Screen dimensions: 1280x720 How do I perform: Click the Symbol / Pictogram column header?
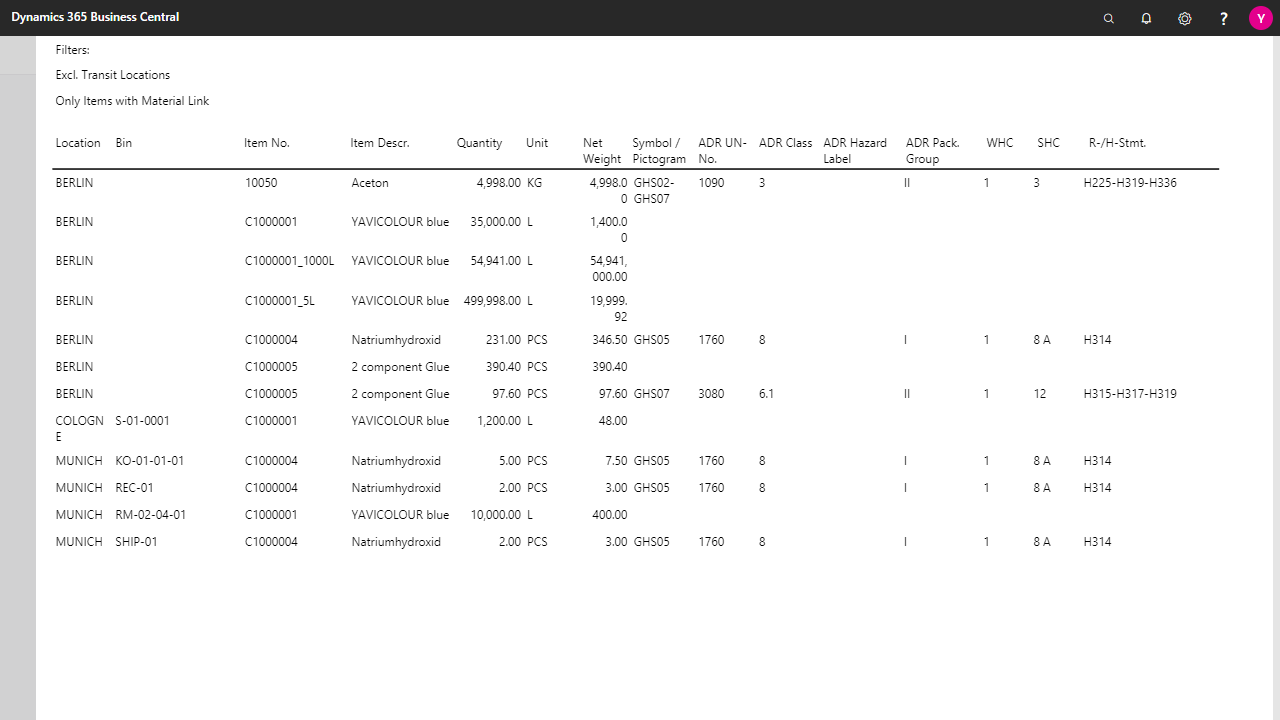[659, 151]
